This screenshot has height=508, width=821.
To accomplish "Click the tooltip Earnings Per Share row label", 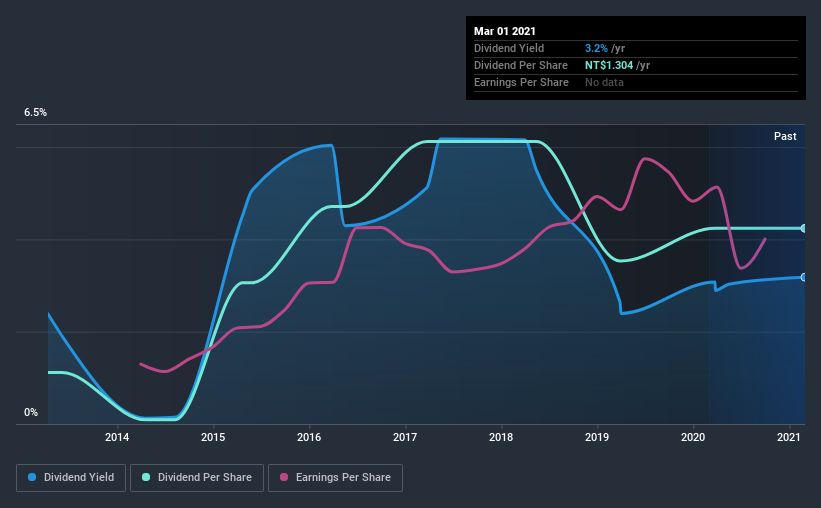I will [521, 82].
